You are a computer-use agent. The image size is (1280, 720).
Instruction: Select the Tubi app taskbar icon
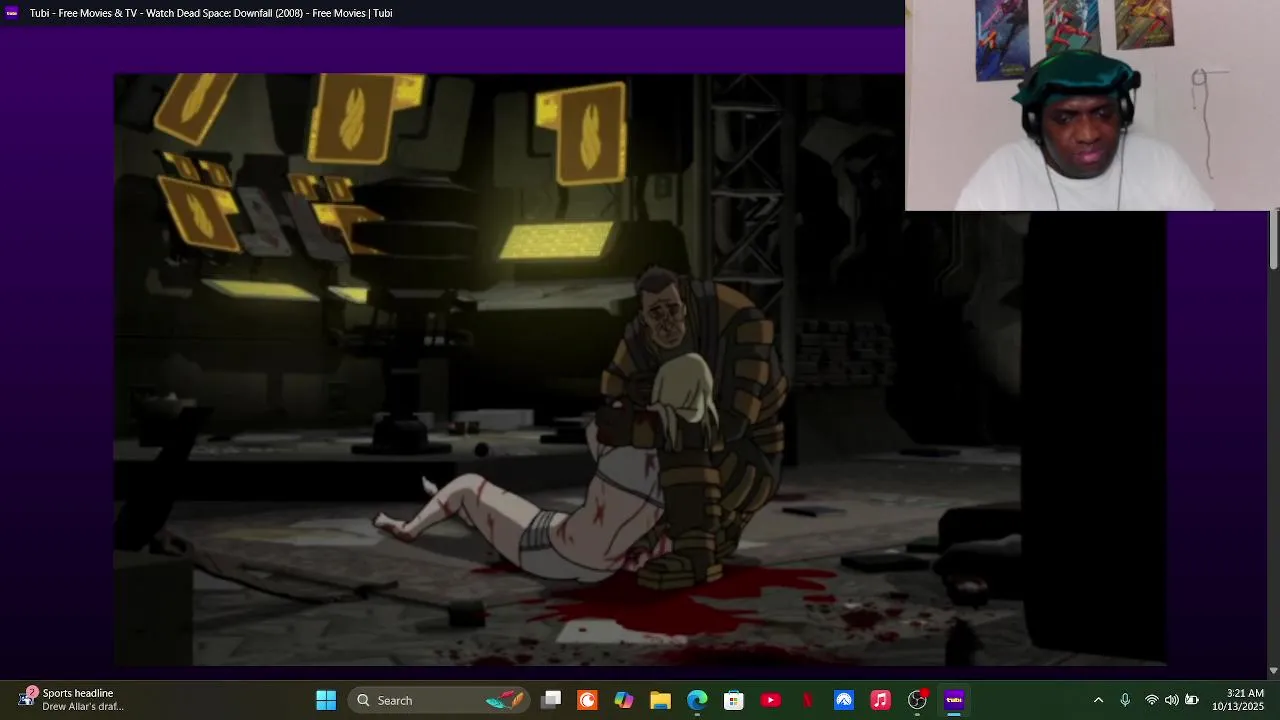tap(954, 700)
